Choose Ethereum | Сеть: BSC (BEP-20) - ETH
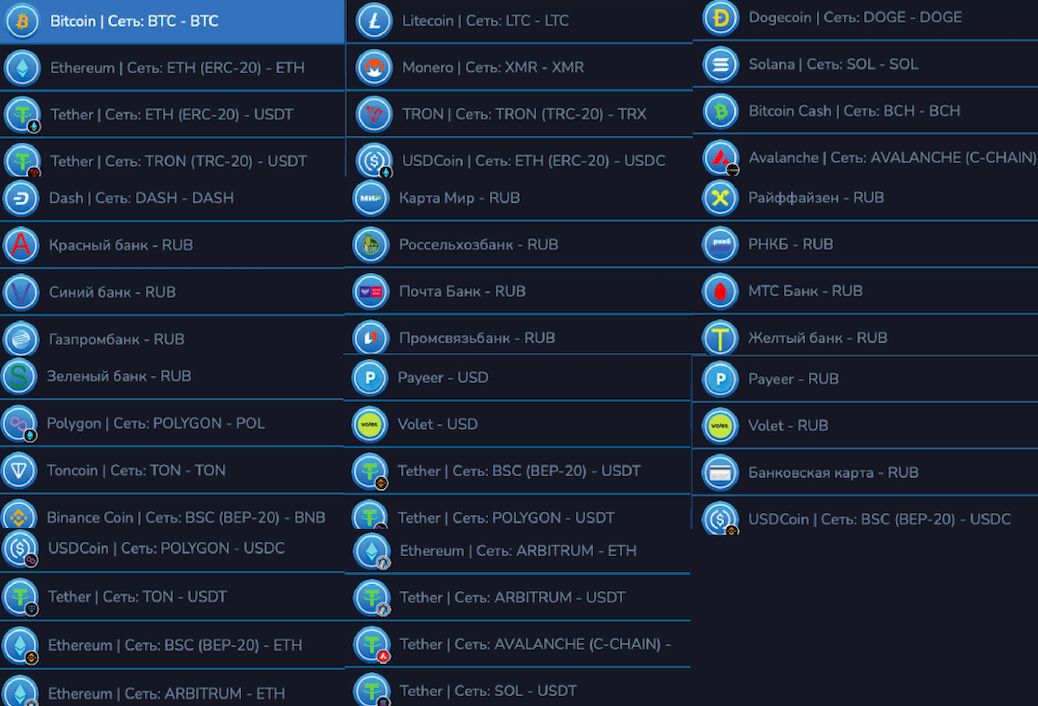 point(172,645)
